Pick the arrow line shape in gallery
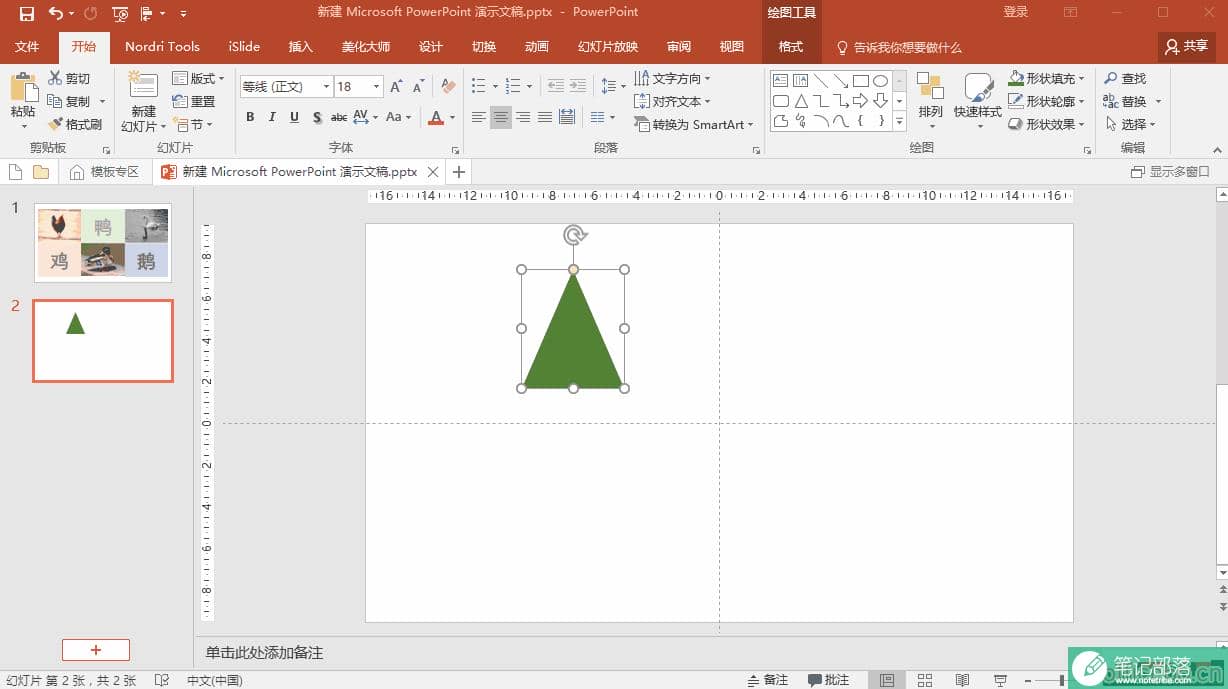Viewport: 1228px width, 689px height. point(841,80)
